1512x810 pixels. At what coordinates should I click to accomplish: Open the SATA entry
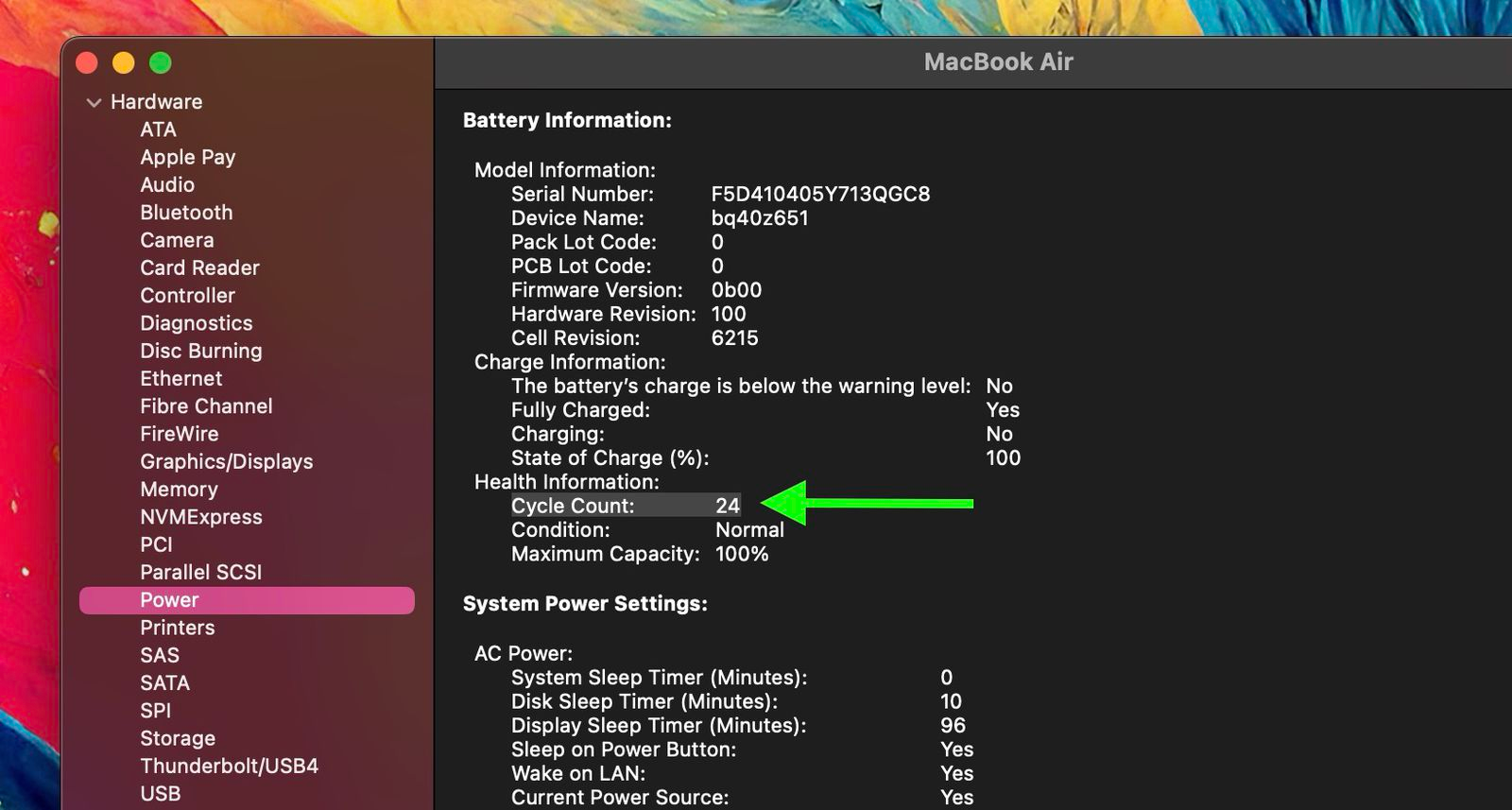(x=164, y=682)
